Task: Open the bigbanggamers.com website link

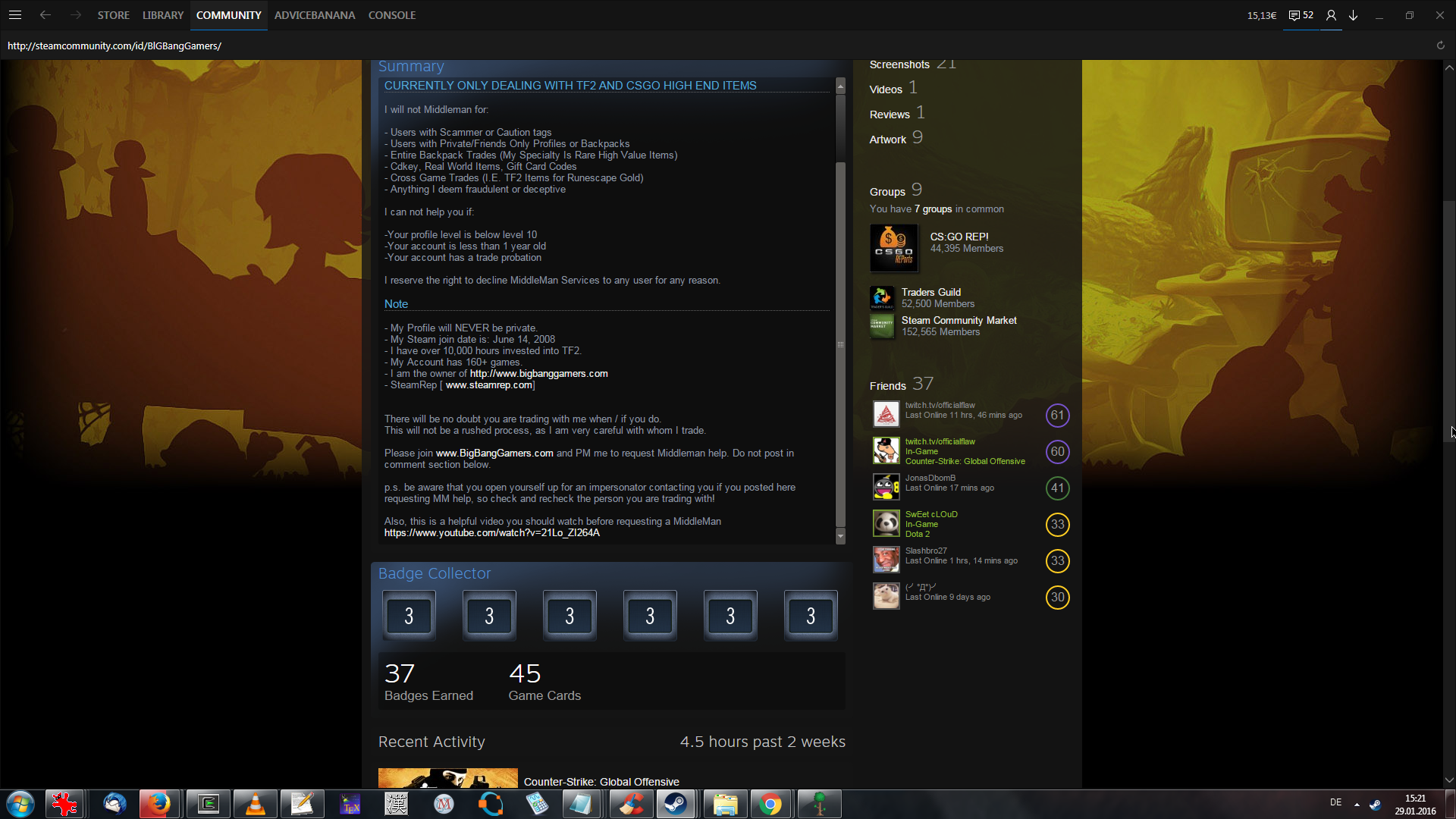Action: point(538,373)
